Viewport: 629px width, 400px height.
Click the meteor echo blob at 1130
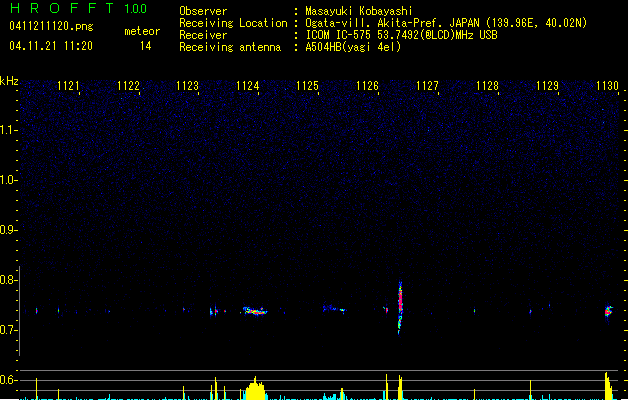[x=609, y=311]
